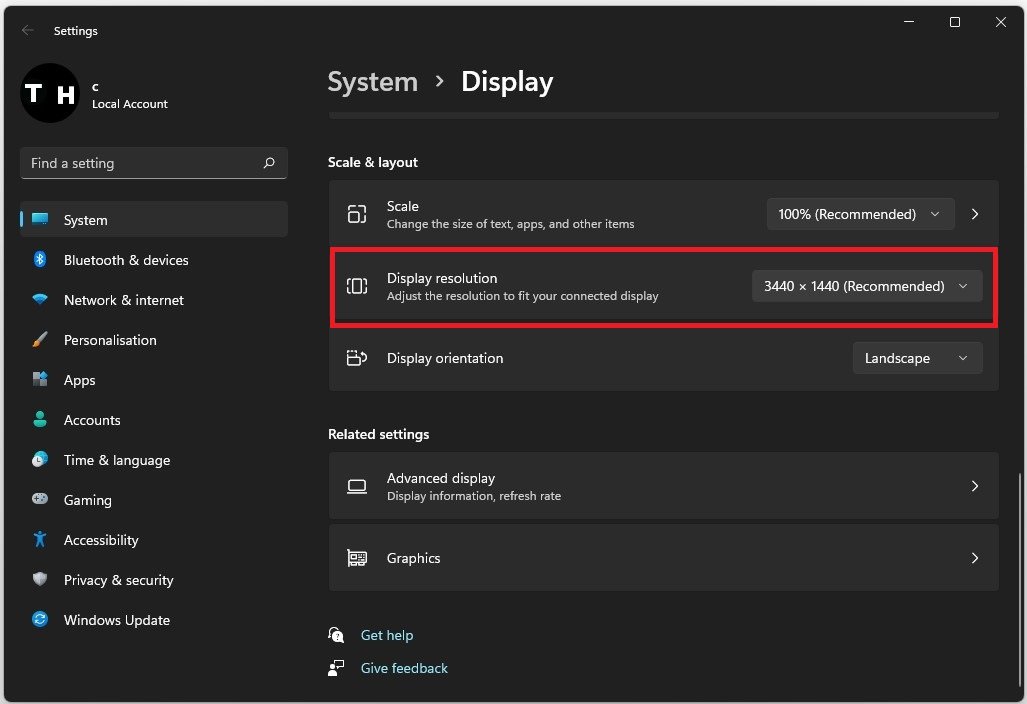The height and width of the screenshot is (704, 1027).
Task: Click the Give feedback link
Action: point(404,668)
